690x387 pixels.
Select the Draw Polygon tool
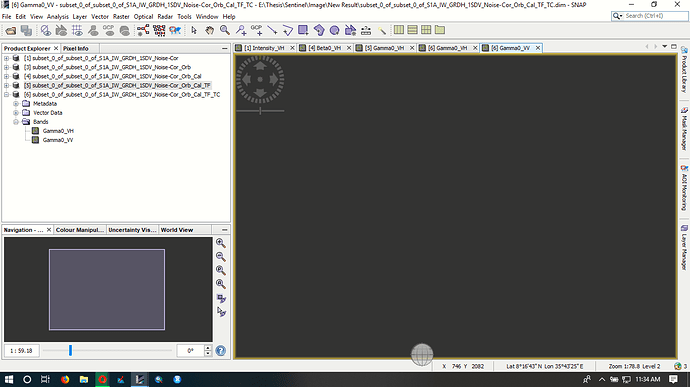click(x=319, y=30)
